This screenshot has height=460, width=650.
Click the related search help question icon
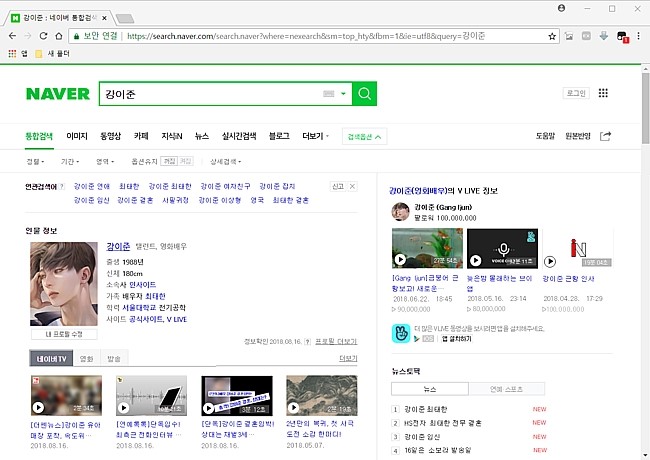point(62,187)
